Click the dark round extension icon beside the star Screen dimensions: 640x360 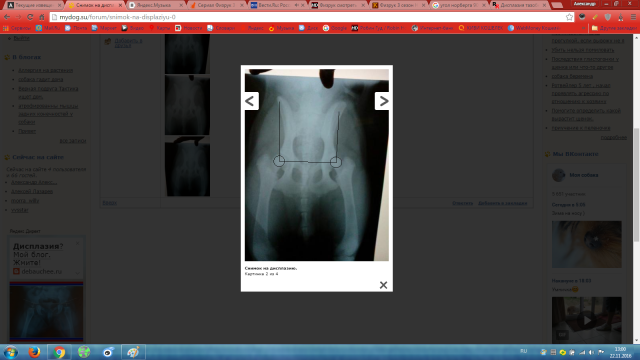(x=582, y=17)
